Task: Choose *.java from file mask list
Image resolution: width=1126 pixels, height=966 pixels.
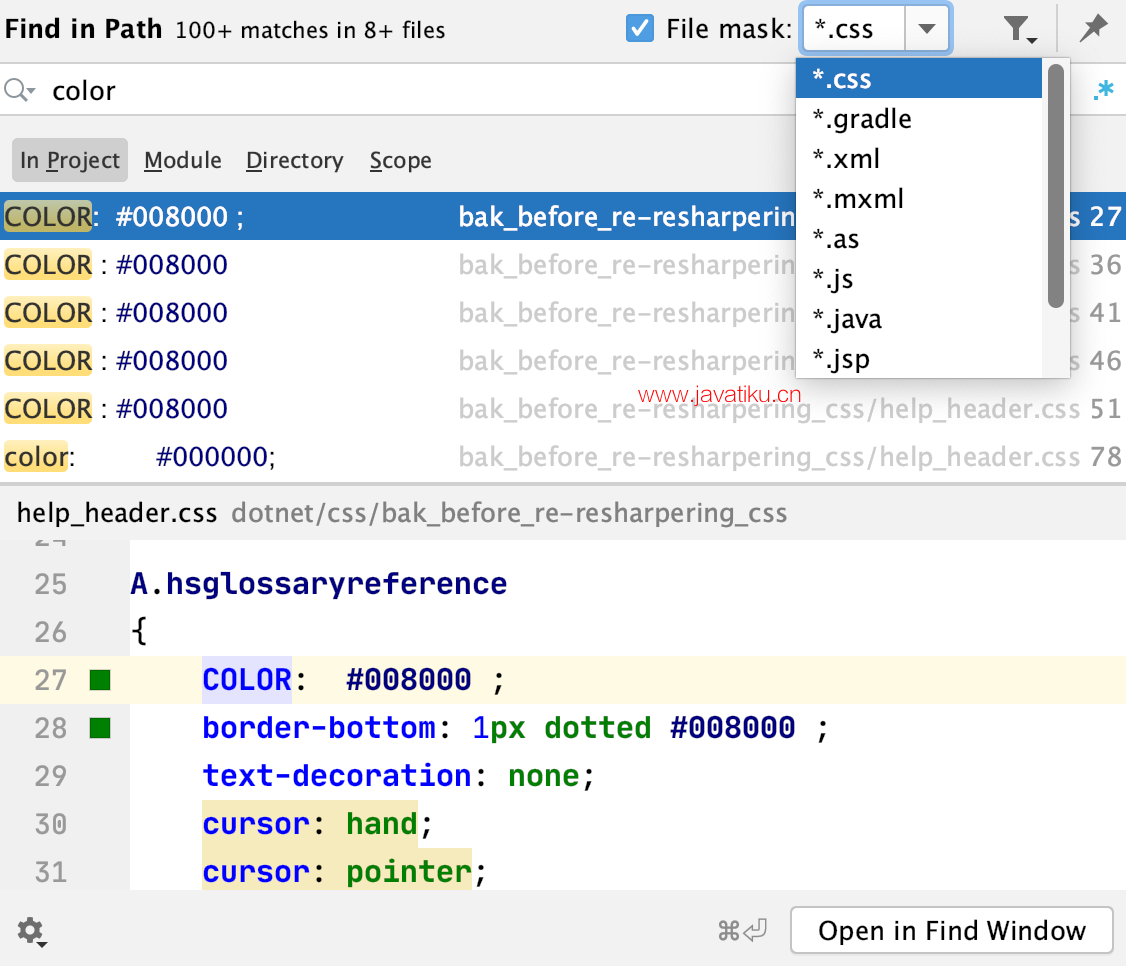Action: tap(847, 319)
